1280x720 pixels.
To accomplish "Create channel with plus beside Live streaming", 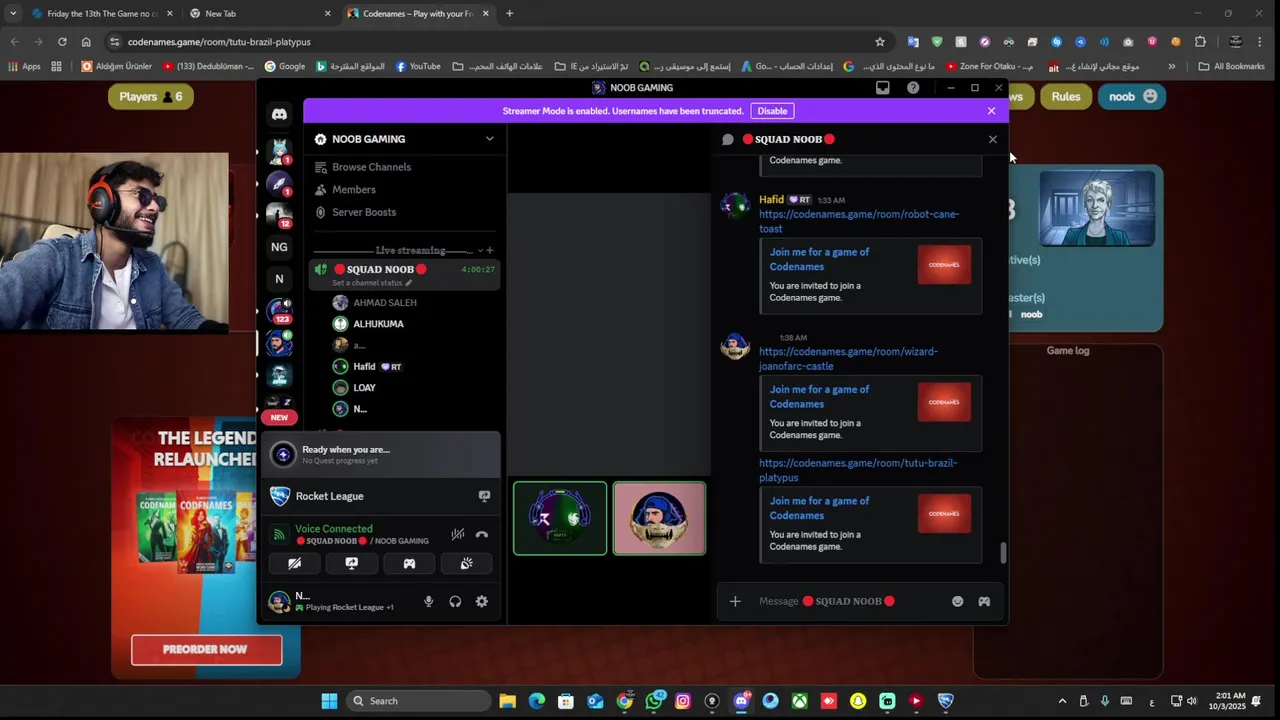I will pyautogui.click(x=490, y=250).
